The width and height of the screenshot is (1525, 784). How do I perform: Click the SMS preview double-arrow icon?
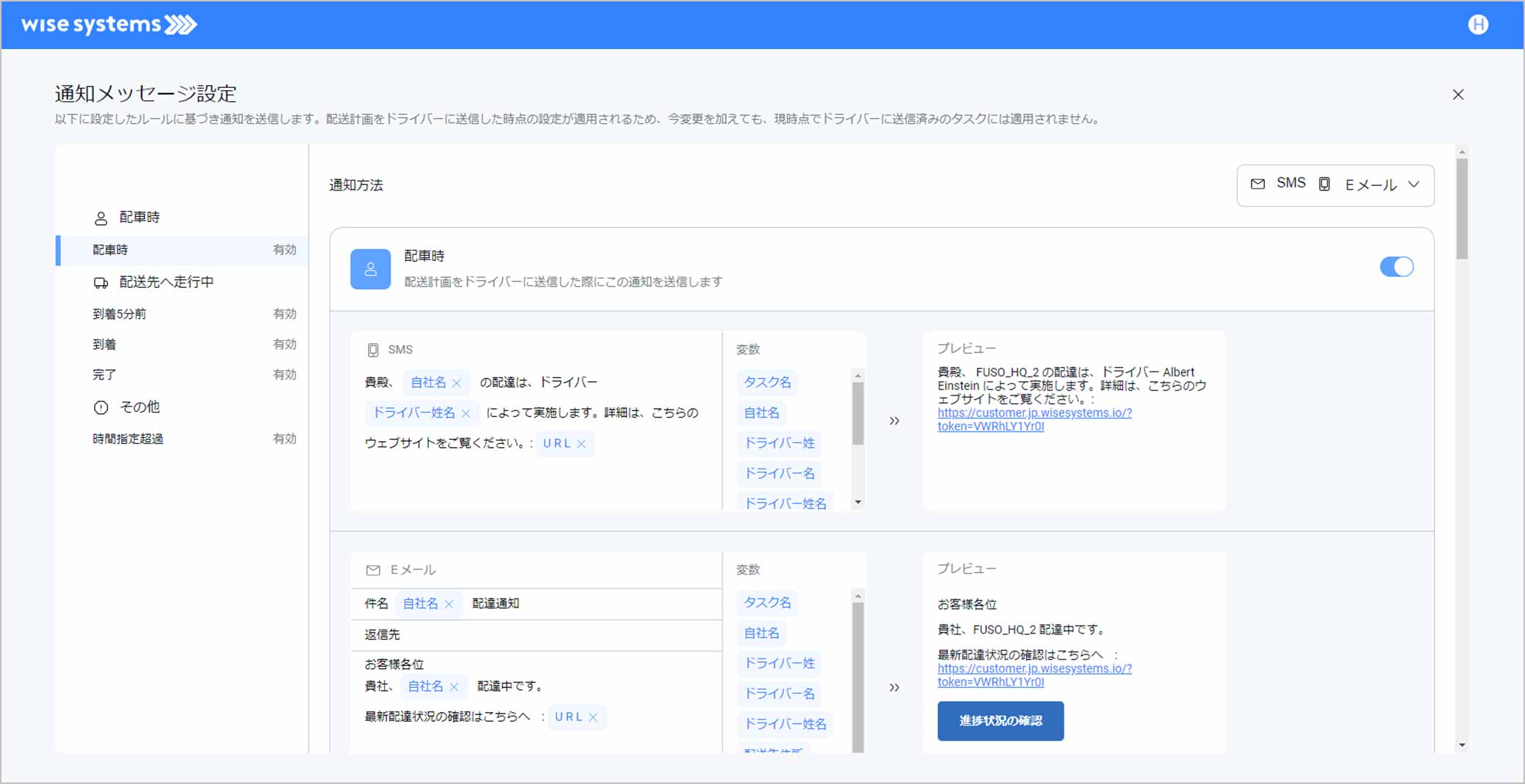coord(894,421)
